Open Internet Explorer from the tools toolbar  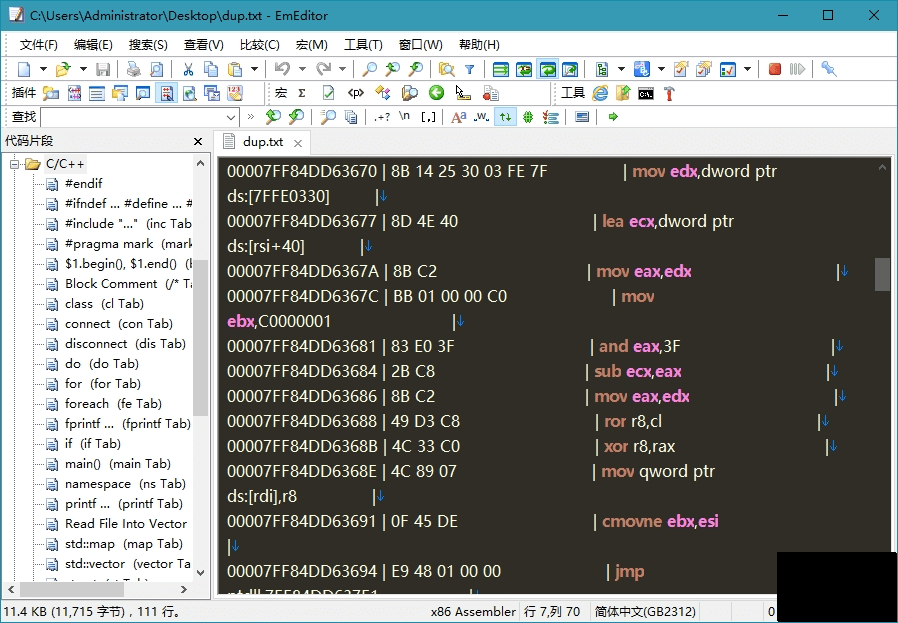[600, 93]
